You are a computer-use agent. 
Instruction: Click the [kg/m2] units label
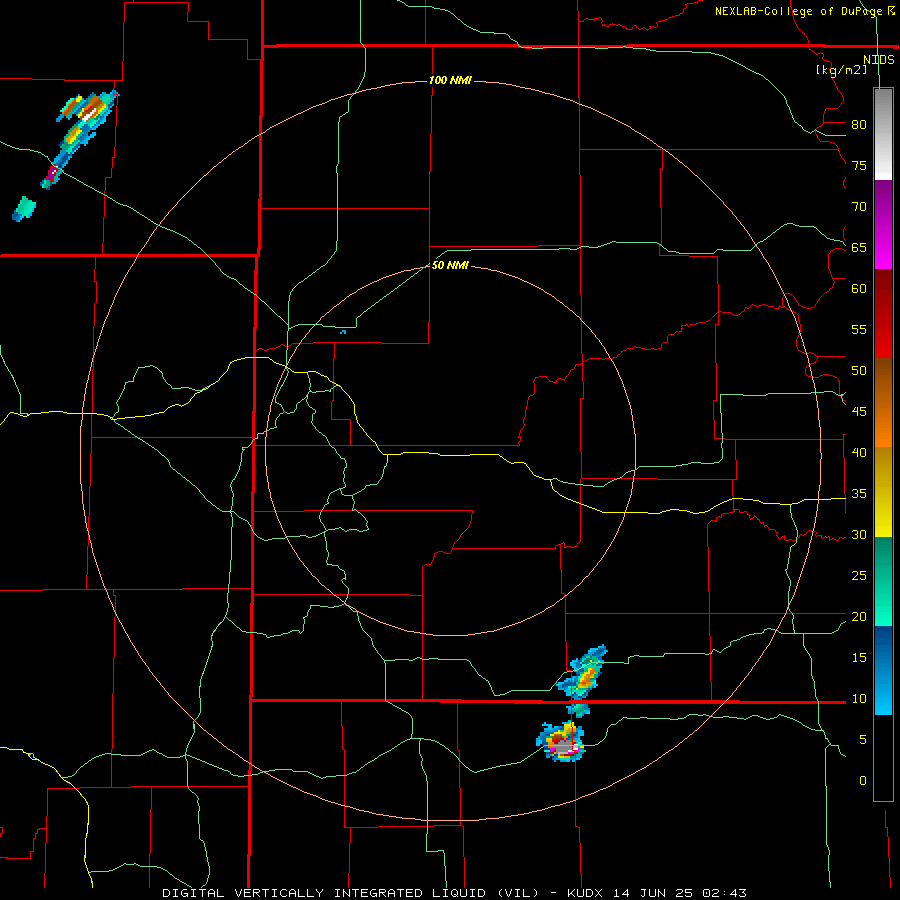pos(841,70)
